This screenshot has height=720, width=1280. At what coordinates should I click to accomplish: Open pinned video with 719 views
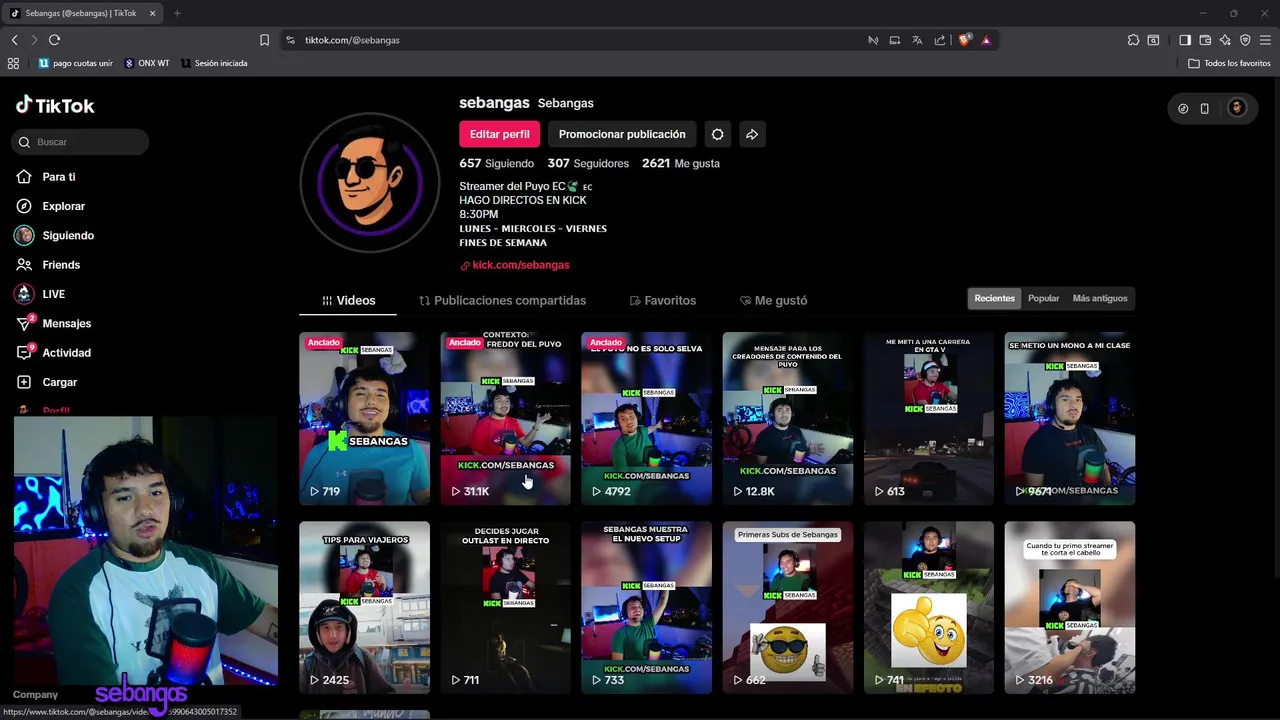tap(364, 418)
